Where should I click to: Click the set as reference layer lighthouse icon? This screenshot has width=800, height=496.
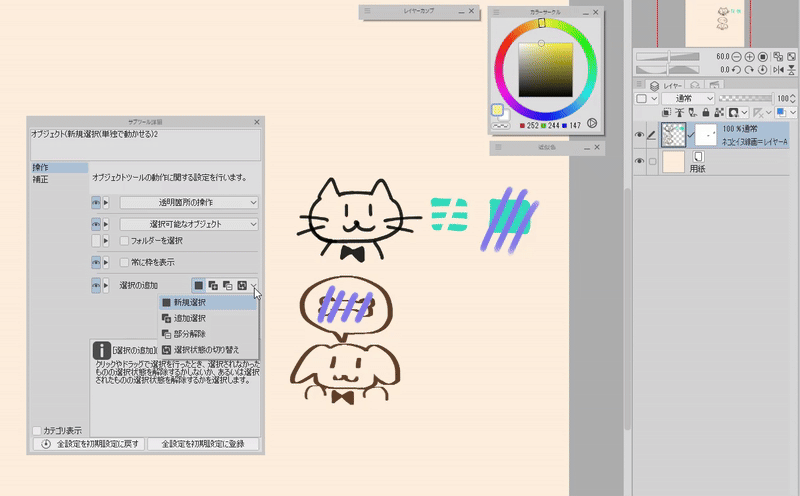(680, 112)
